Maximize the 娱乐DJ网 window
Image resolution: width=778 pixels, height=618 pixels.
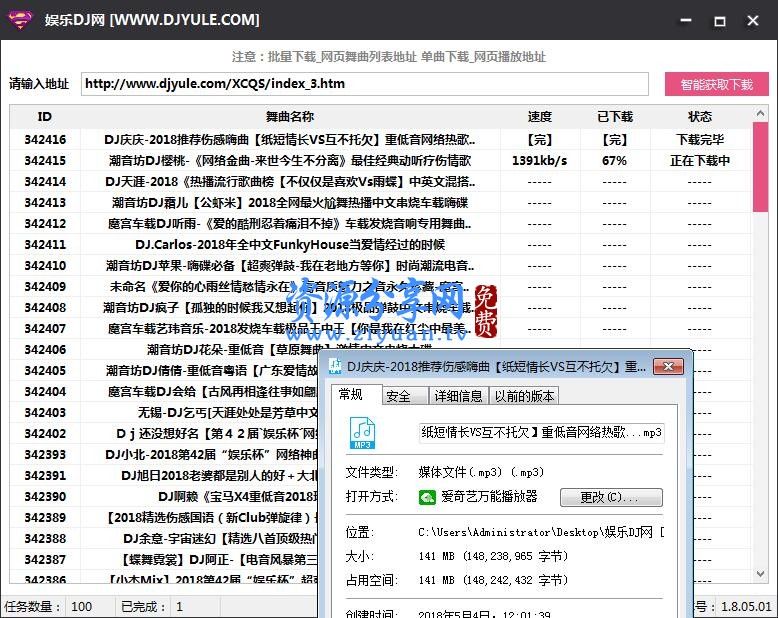click(x=719, y=21)
